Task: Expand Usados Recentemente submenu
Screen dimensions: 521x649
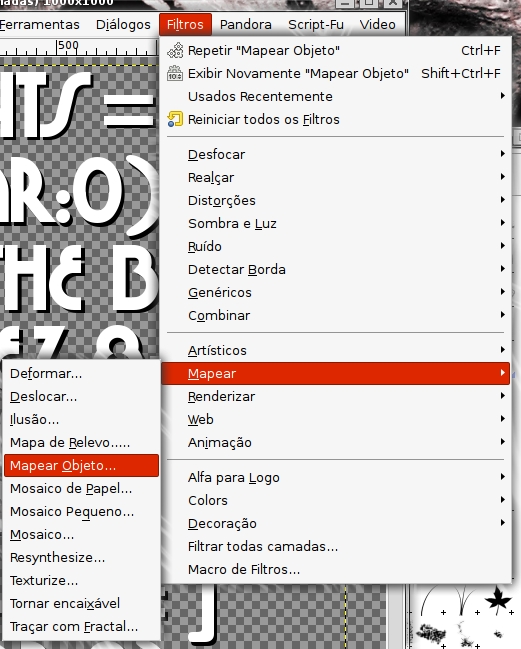Action: click(x=335, y=96)
